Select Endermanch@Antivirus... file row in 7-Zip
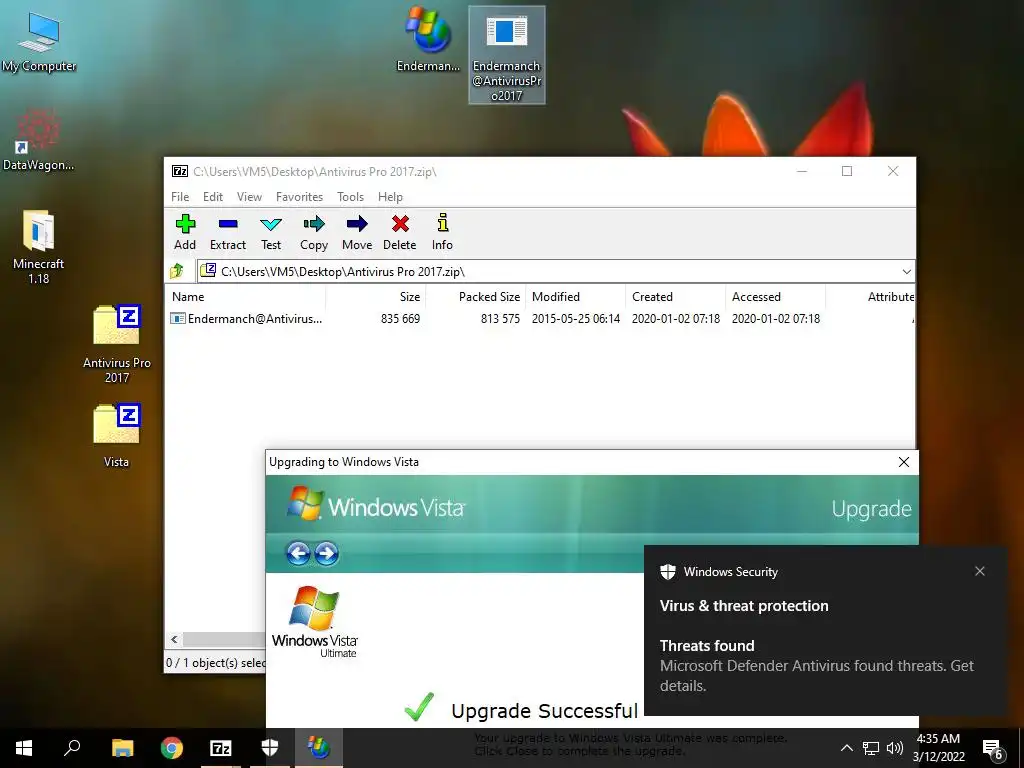 coord(539,319)
